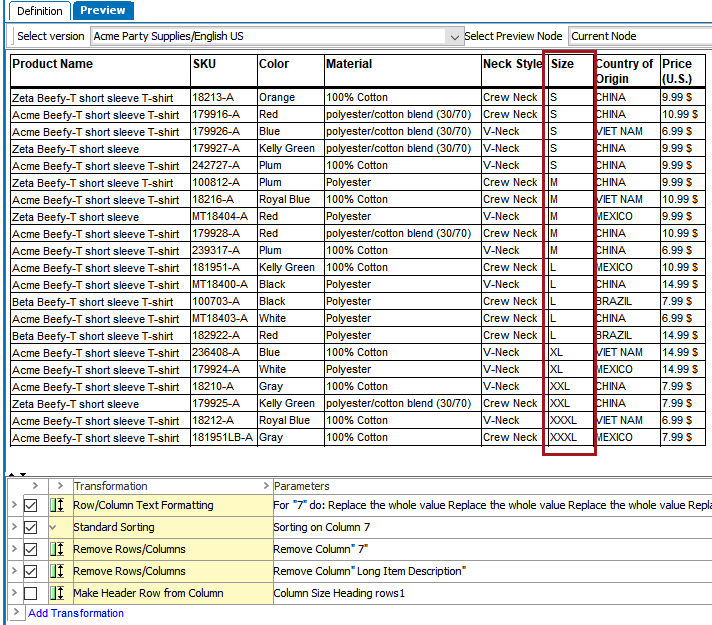Viewport: 712px width, 625px height.
Task: Enable the Make Header Row from Column checkbox
Action: click(31, 593)
